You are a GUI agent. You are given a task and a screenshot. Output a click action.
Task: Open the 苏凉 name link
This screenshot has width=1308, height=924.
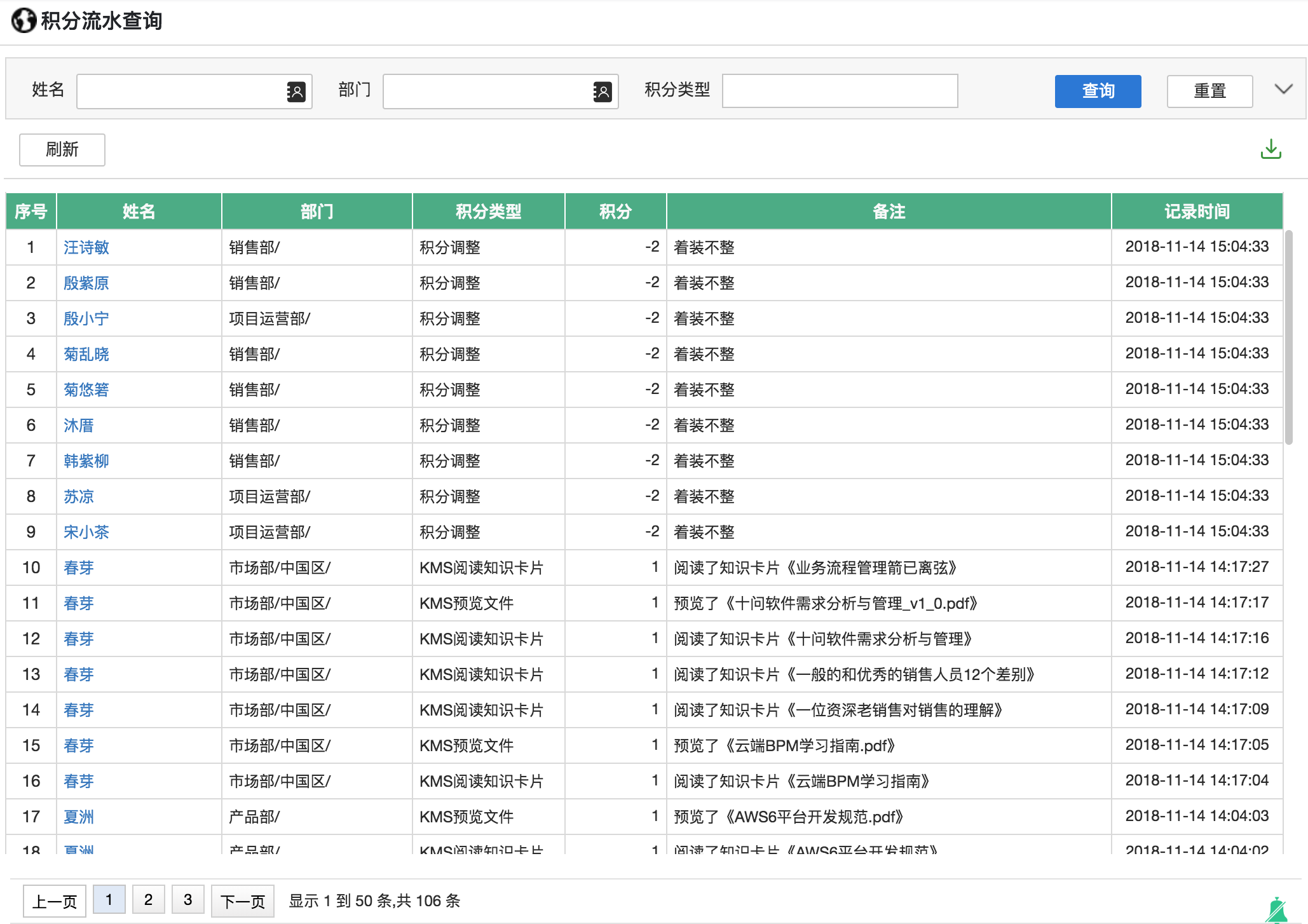click(79, 496)
